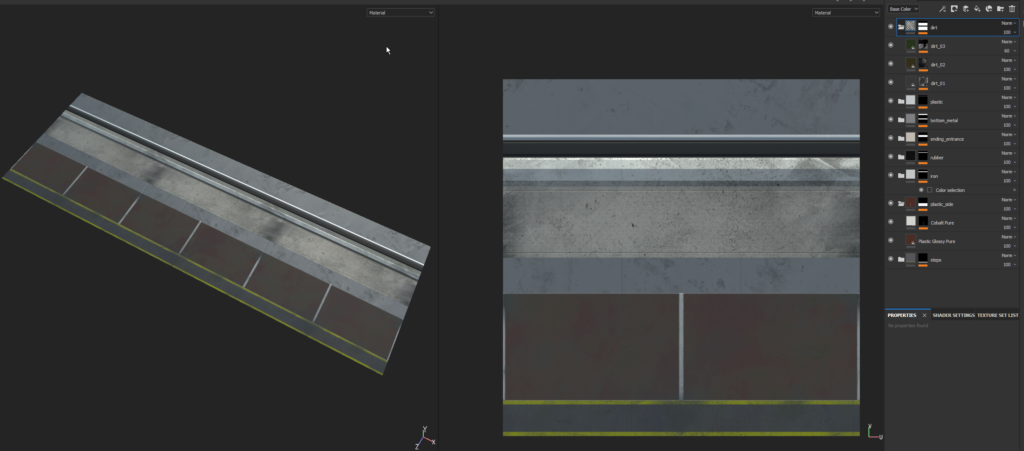Click the dark rubber group color thumbnail

(910, 156)
